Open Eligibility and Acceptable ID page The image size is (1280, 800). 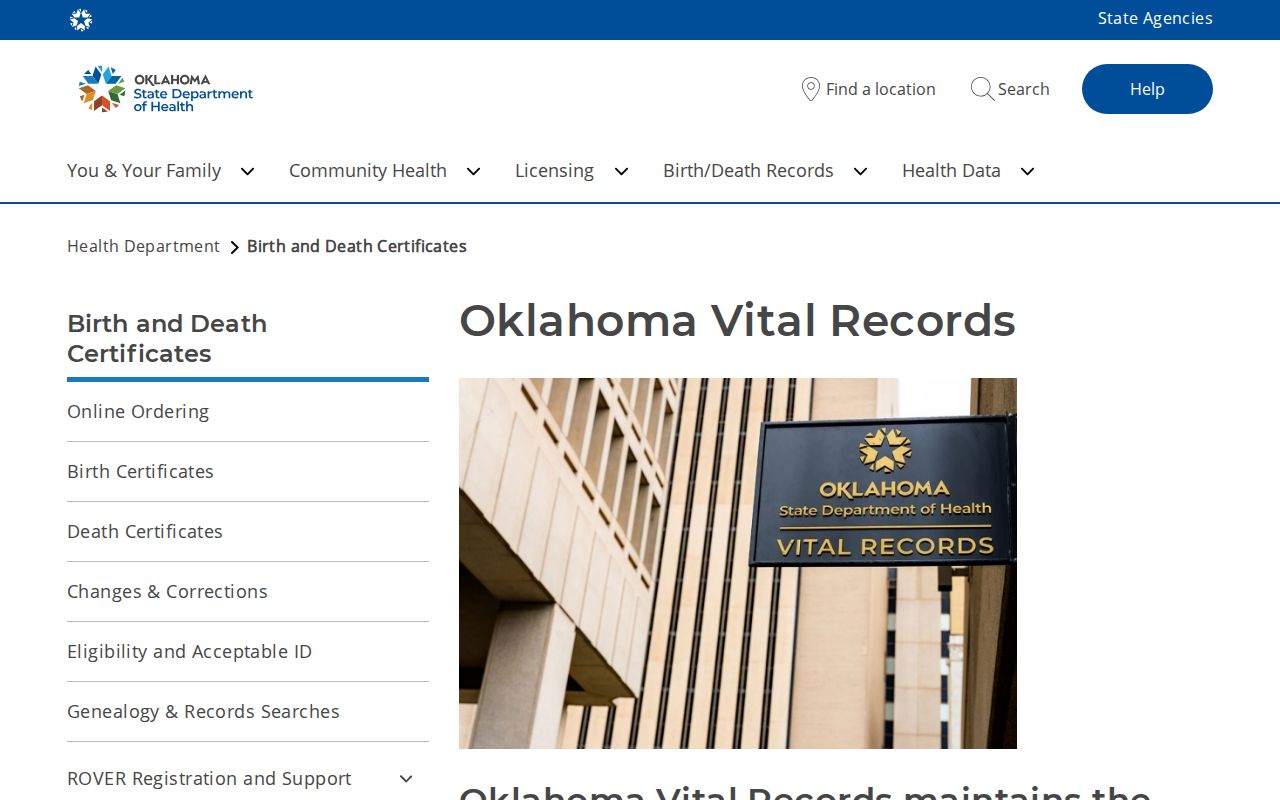[248, 651]
